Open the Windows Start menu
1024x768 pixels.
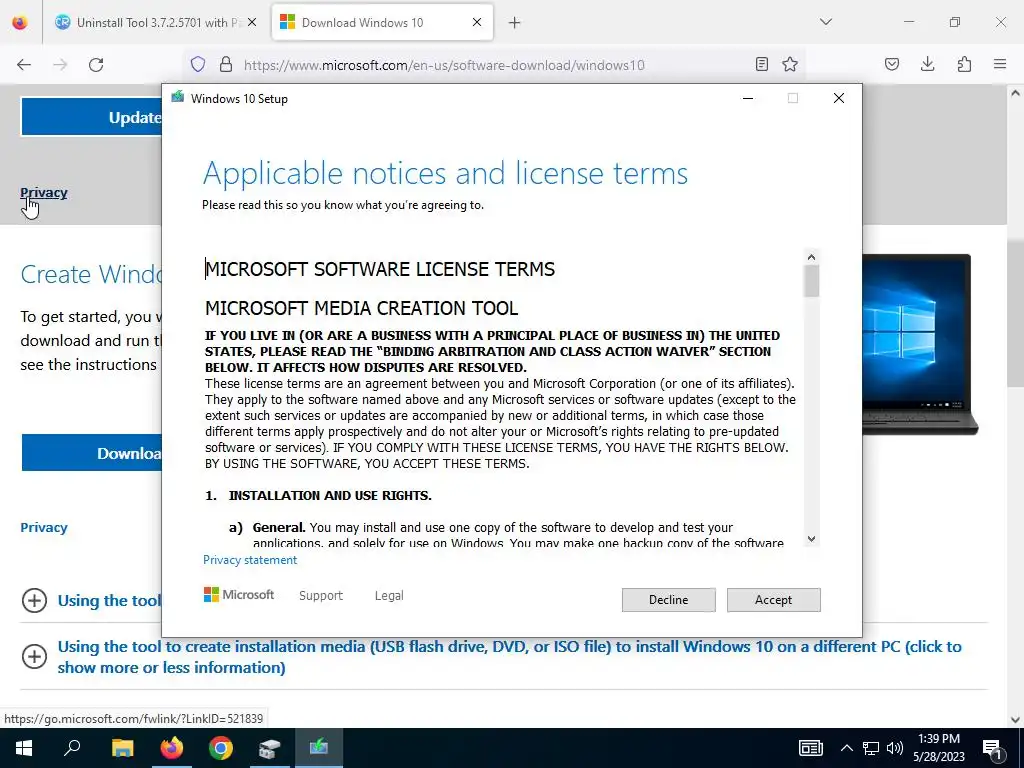[x=24, y=748]
